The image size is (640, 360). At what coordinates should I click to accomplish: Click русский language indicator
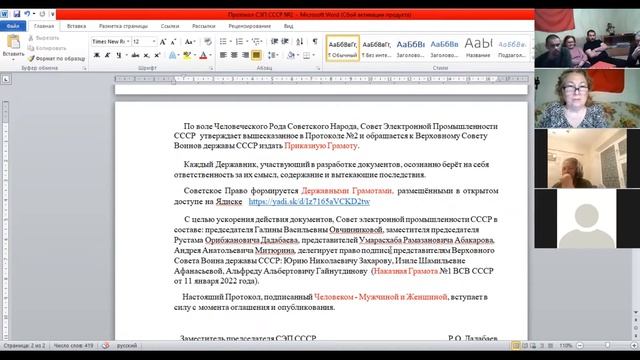pyautogui.click(x=127, y=346)
